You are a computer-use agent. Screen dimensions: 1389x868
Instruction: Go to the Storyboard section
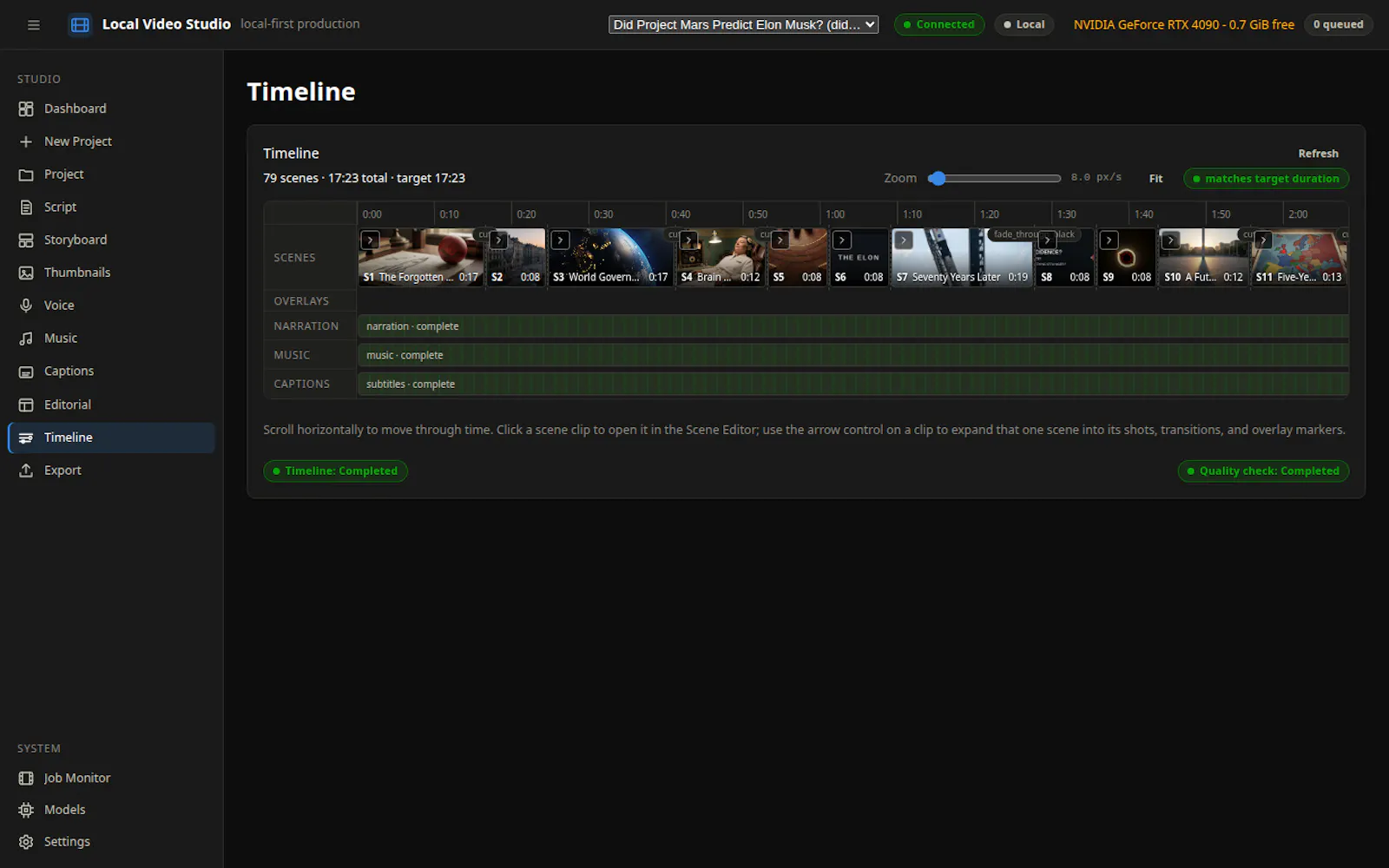pyautogui.click(x=111, y=240)
